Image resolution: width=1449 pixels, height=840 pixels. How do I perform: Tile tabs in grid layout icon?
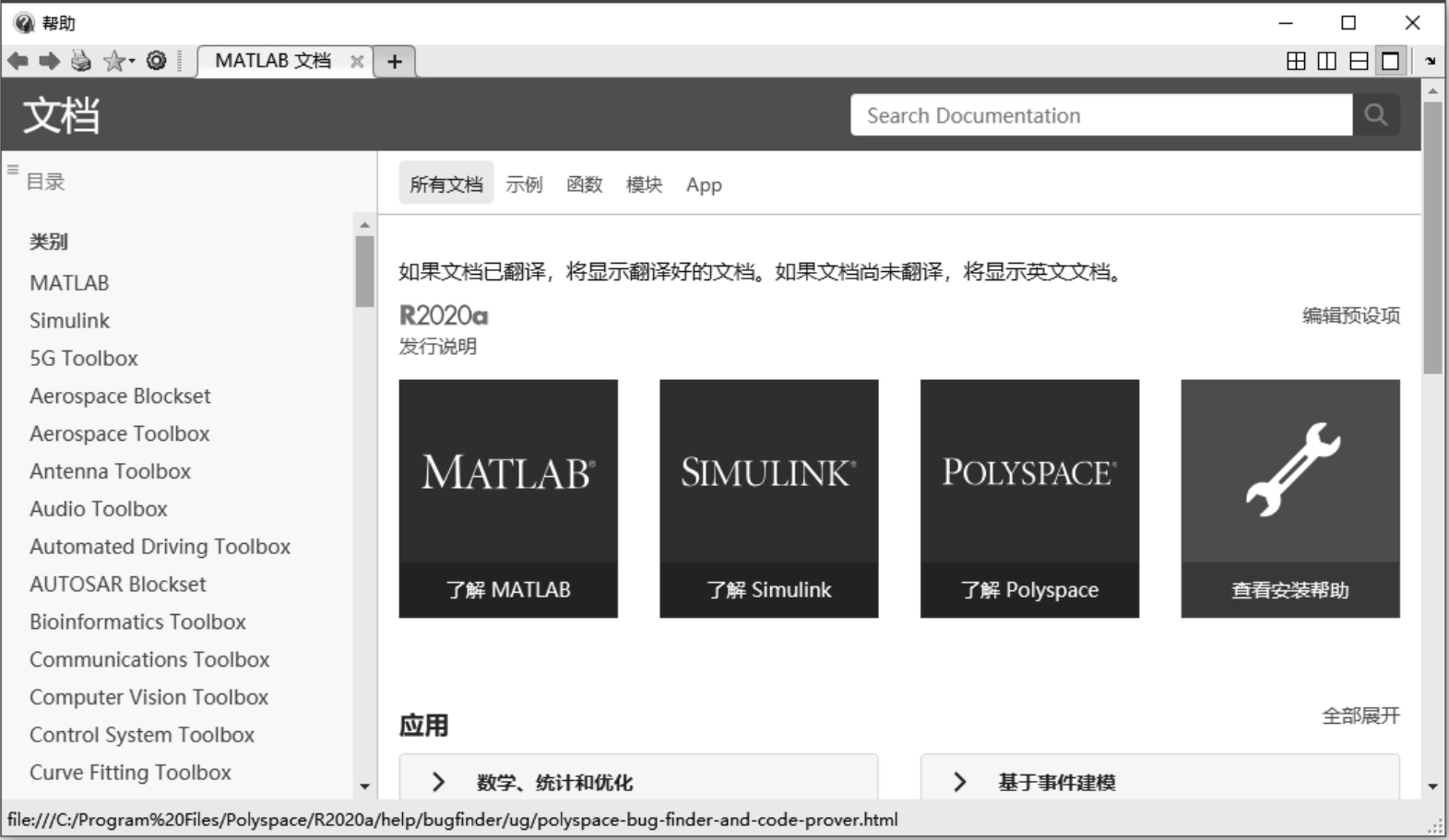click(x=1296, y=61)
